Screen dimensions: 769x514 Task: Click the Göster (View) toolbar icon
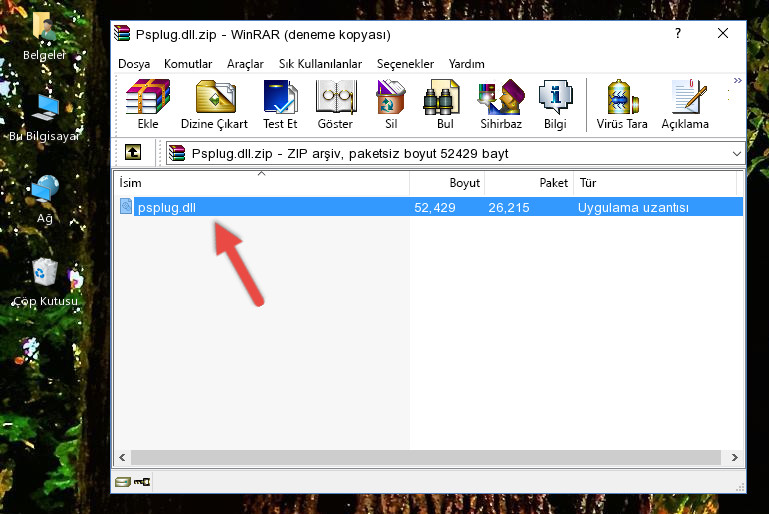pos(335,104)
